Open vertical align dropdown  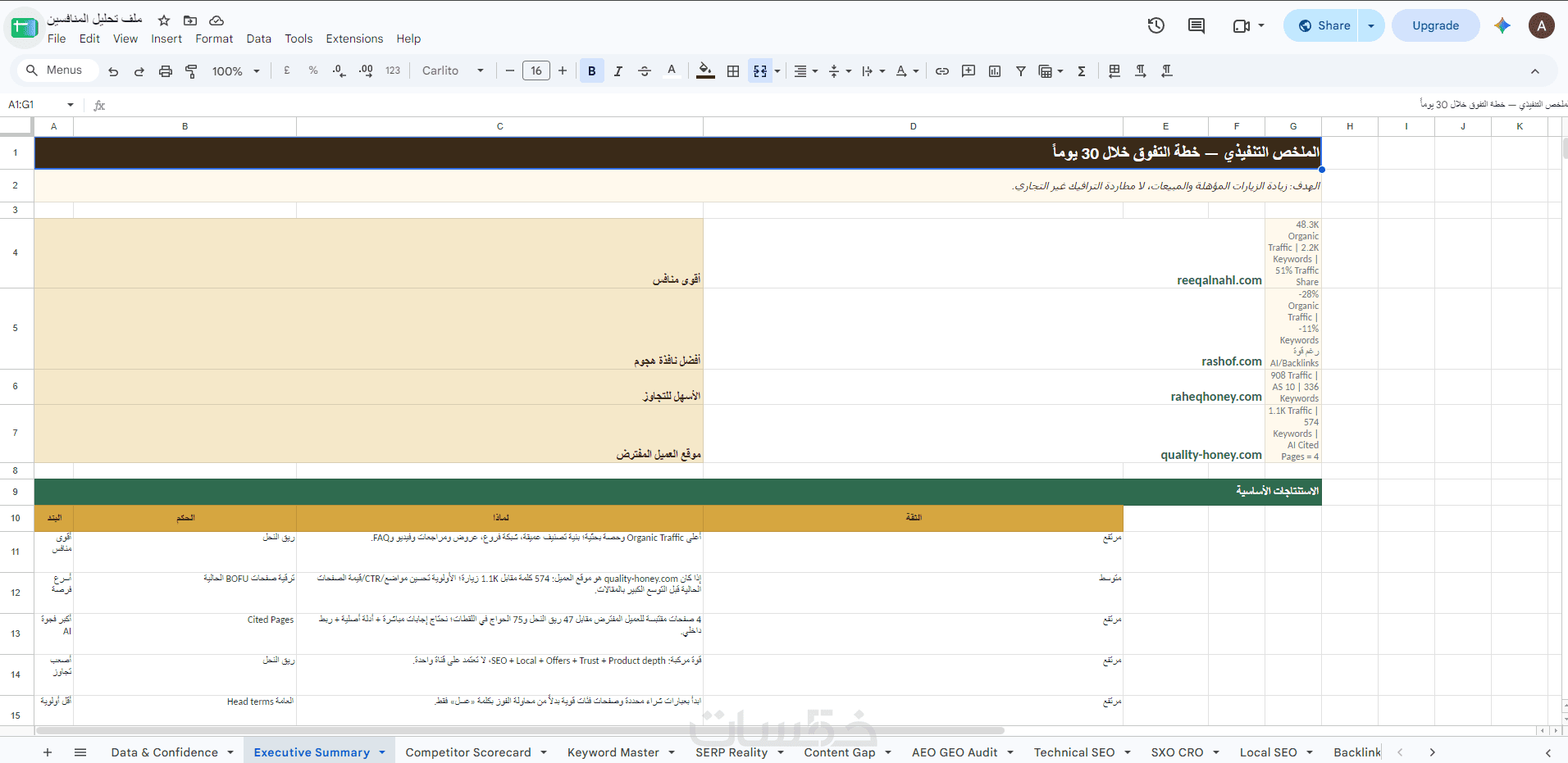(x=840, y=71)
